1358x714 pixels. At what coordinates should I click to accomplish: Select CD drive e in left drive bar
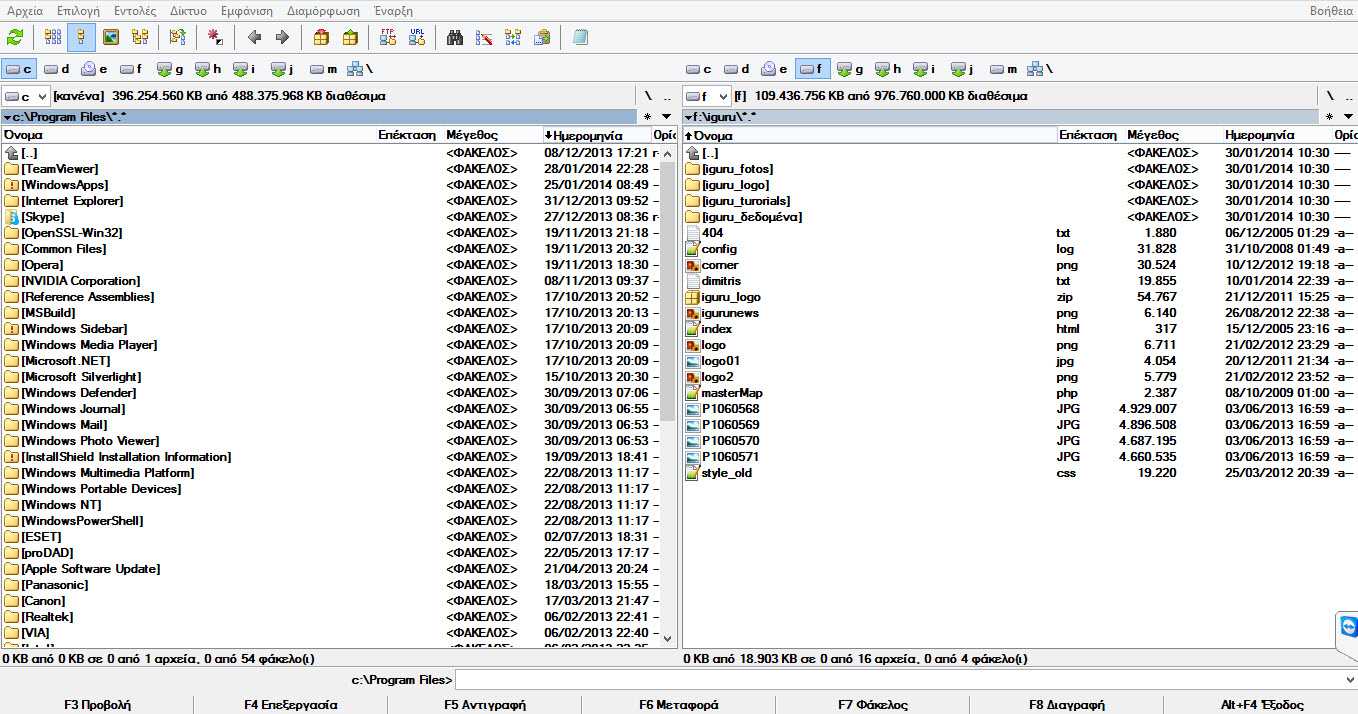coord(95,69)
